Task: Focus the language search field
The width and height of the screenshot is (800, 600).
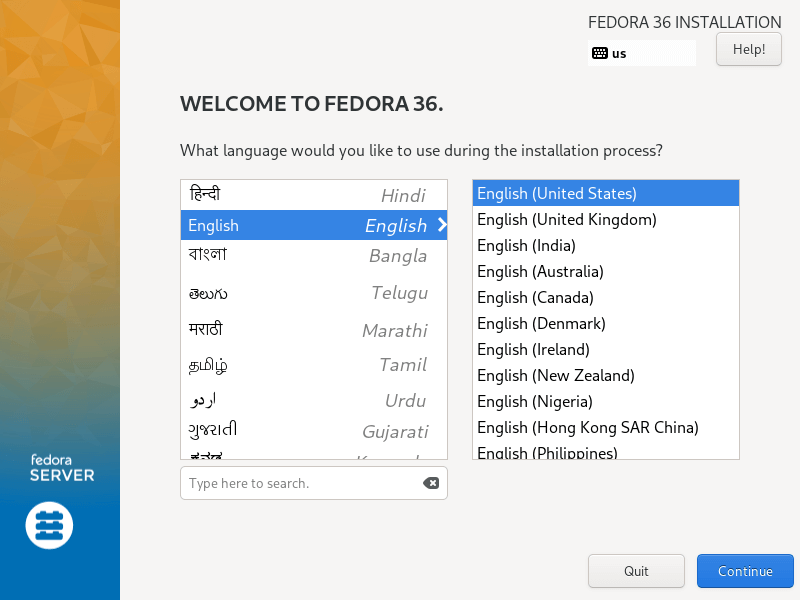Action: 300,483
